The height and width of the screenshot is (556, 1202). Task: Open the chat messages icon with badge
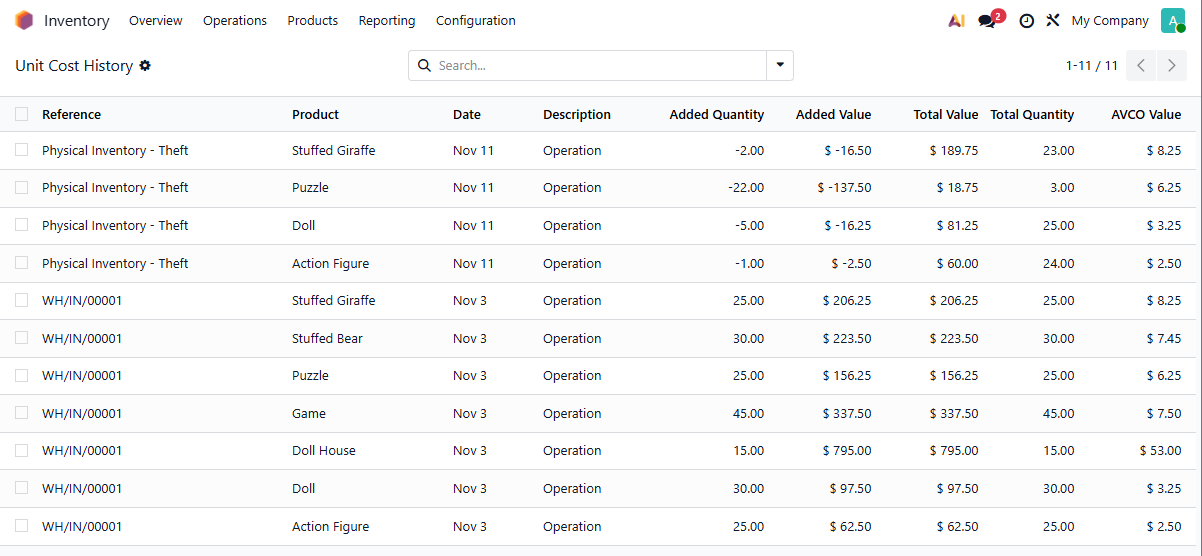(987, 21)
